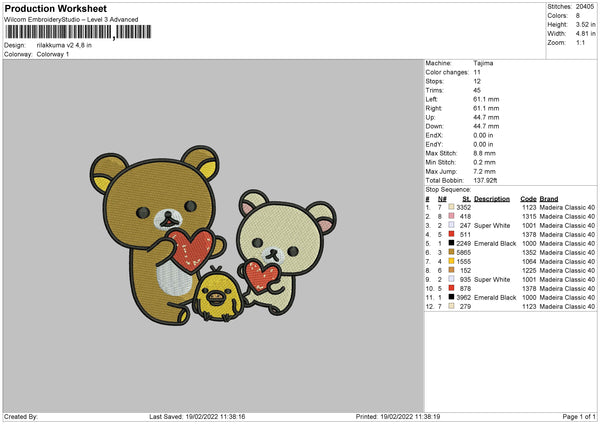Click stitch count '3352' in row 1
Viewport: 600px width, 424px height.
click(x=463, y=207)
